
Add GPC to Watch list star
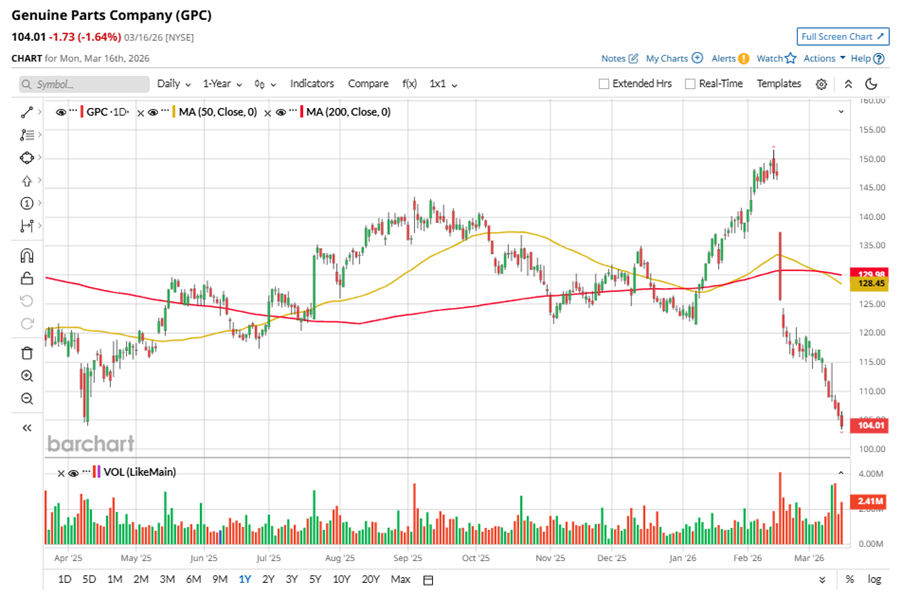[x=790, y=58]
